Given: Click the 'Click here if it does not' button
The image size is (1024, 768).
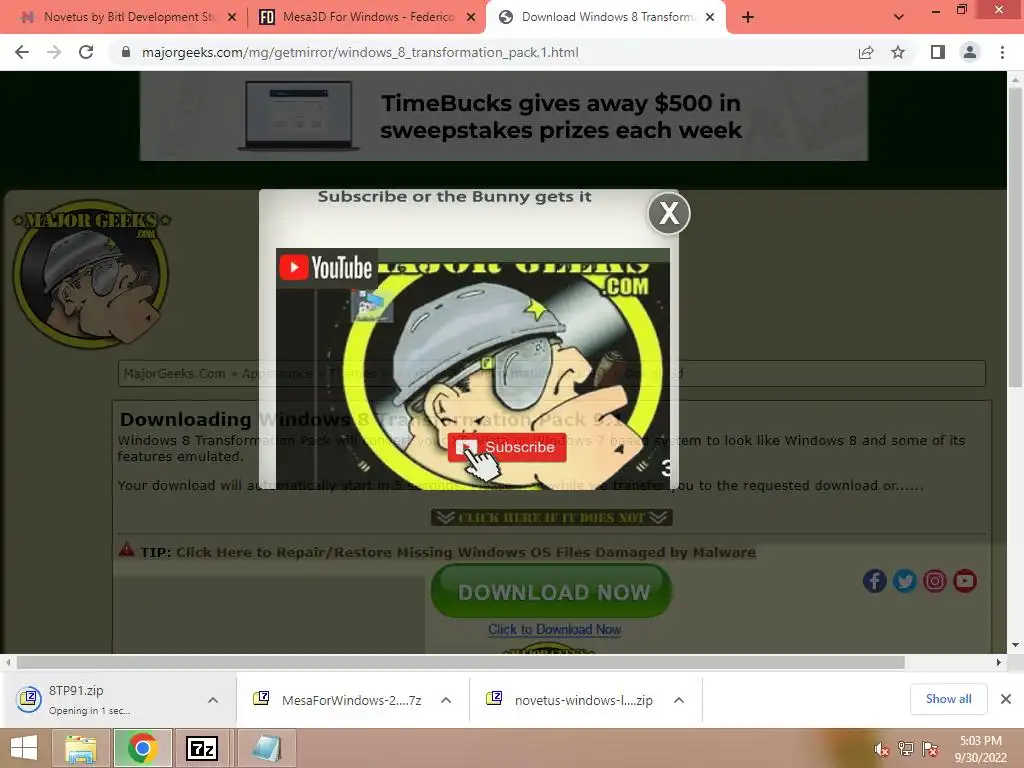Looking at the screenshot, I should pos(552,517).
